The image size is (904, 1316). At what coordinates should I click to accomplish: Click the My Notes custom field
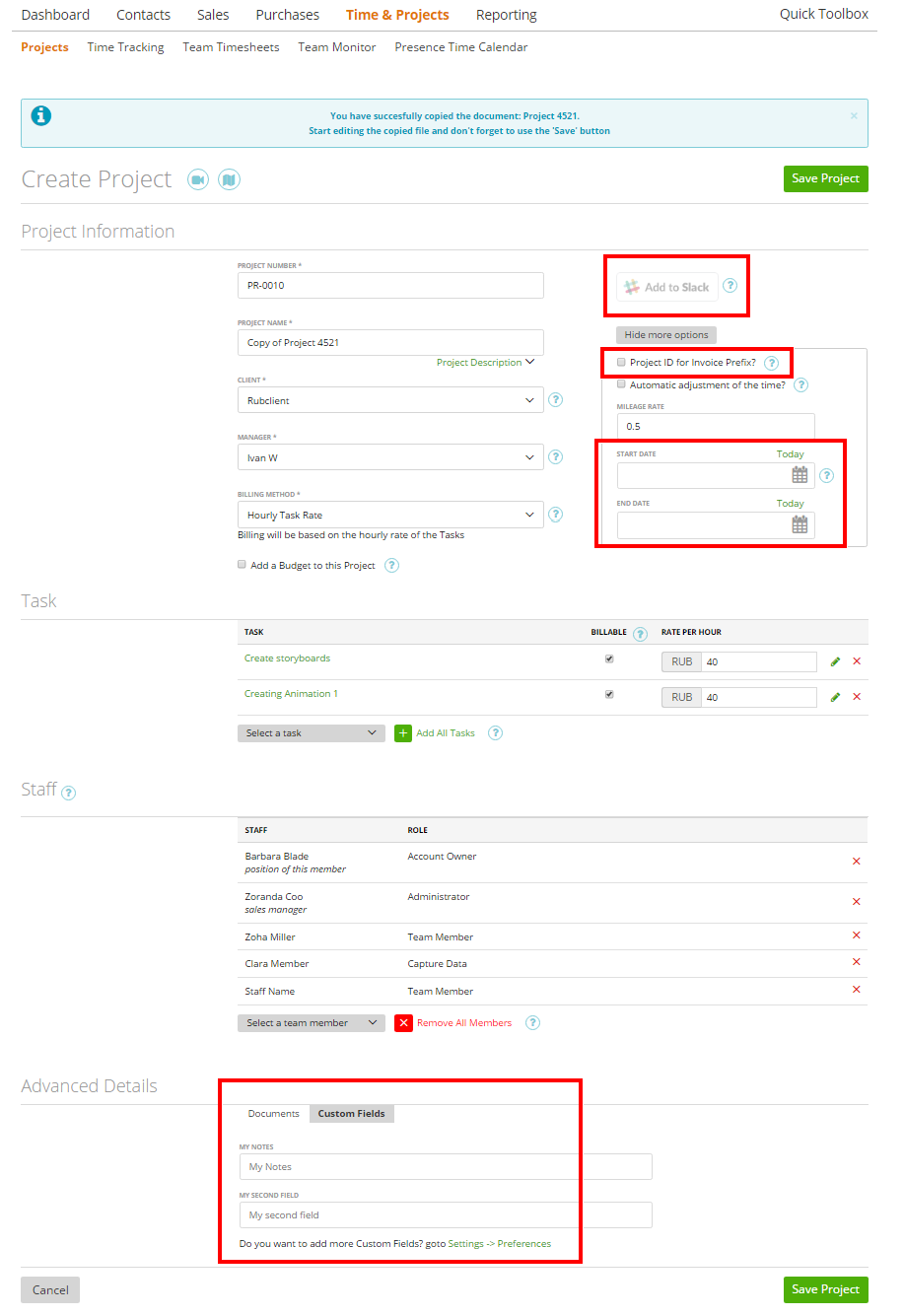click(446, 1167)
